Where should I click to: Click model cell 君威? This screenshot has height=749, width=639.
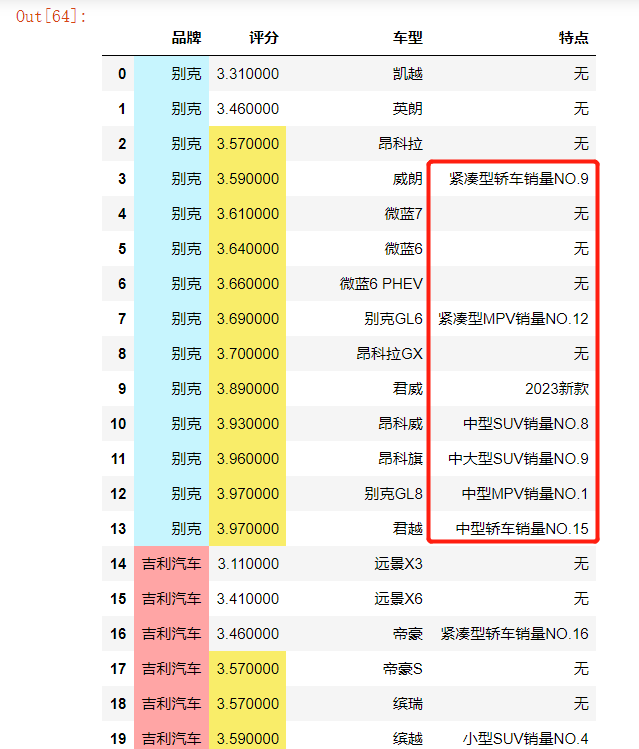(408, 389)
